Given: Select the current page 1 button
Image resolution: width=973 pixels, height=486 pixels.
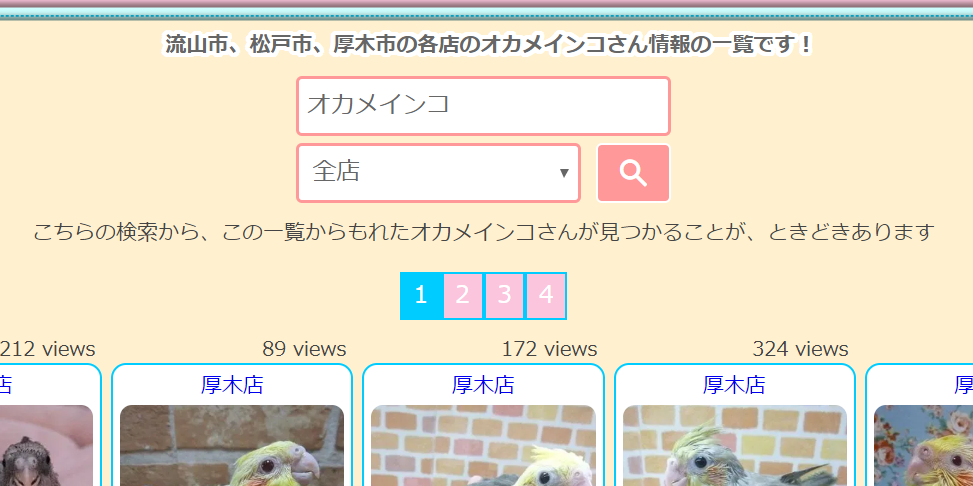Looking at the screenshot, I should (421, 295).
